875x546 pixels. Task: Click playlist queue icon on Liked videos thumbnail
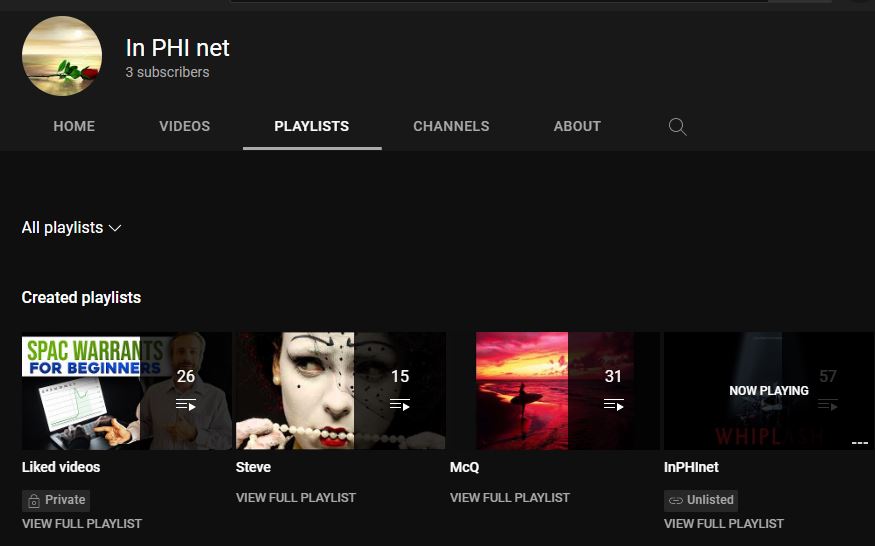[186, 405]
